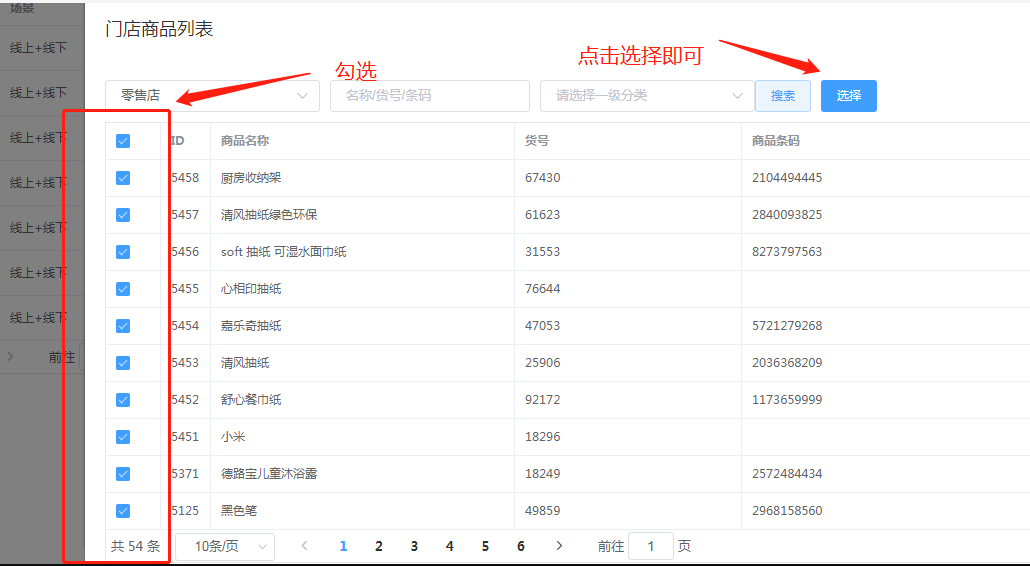
Task: Go to the previous page arrow
Action: 304,546
